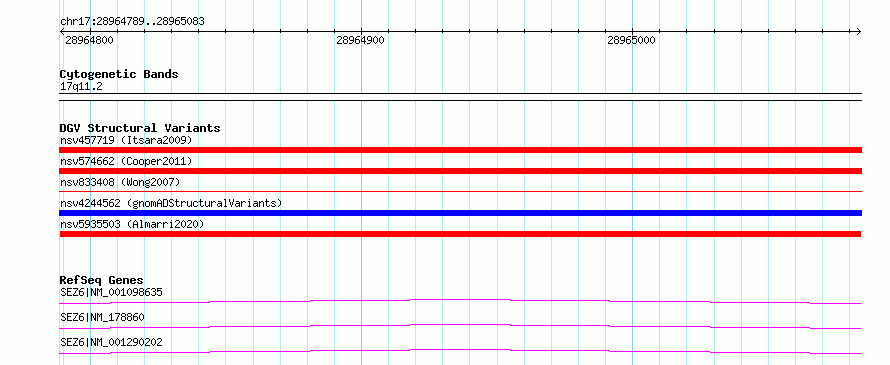Click the chr17:28964789..28965083 region label
Viewport: 890px width, 365px height.
132,22
